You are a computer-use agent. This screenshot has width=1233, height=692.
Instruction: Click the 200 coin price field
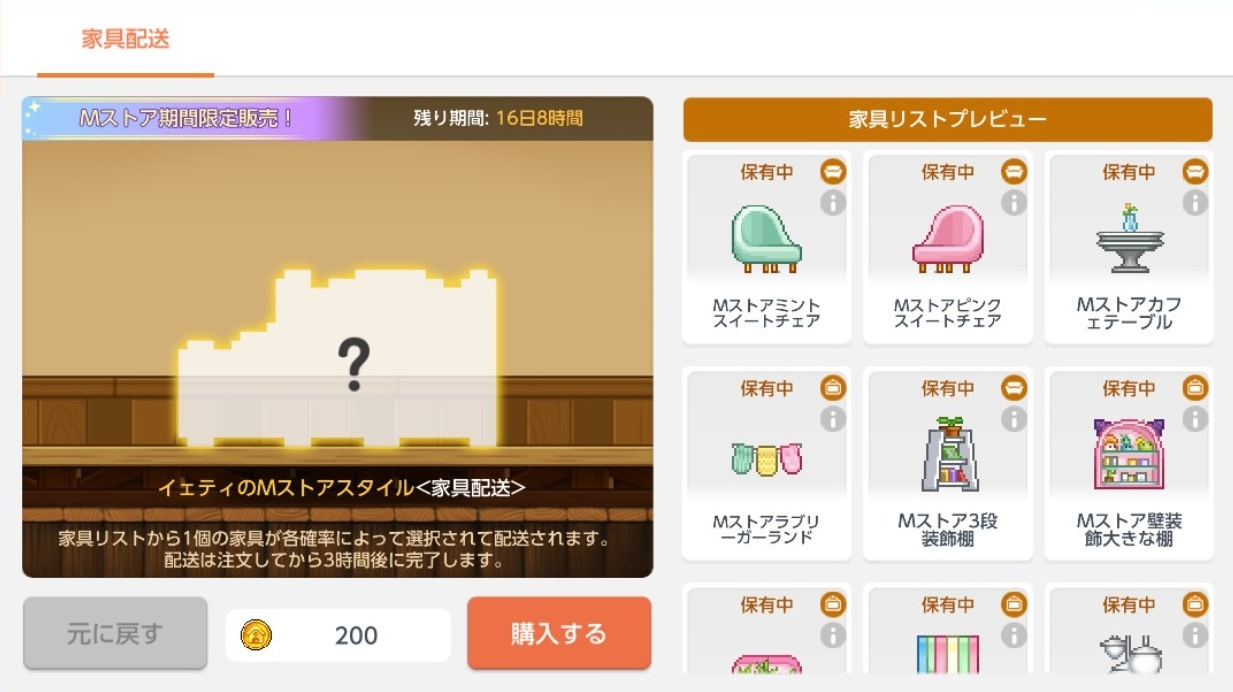[338, 635]
